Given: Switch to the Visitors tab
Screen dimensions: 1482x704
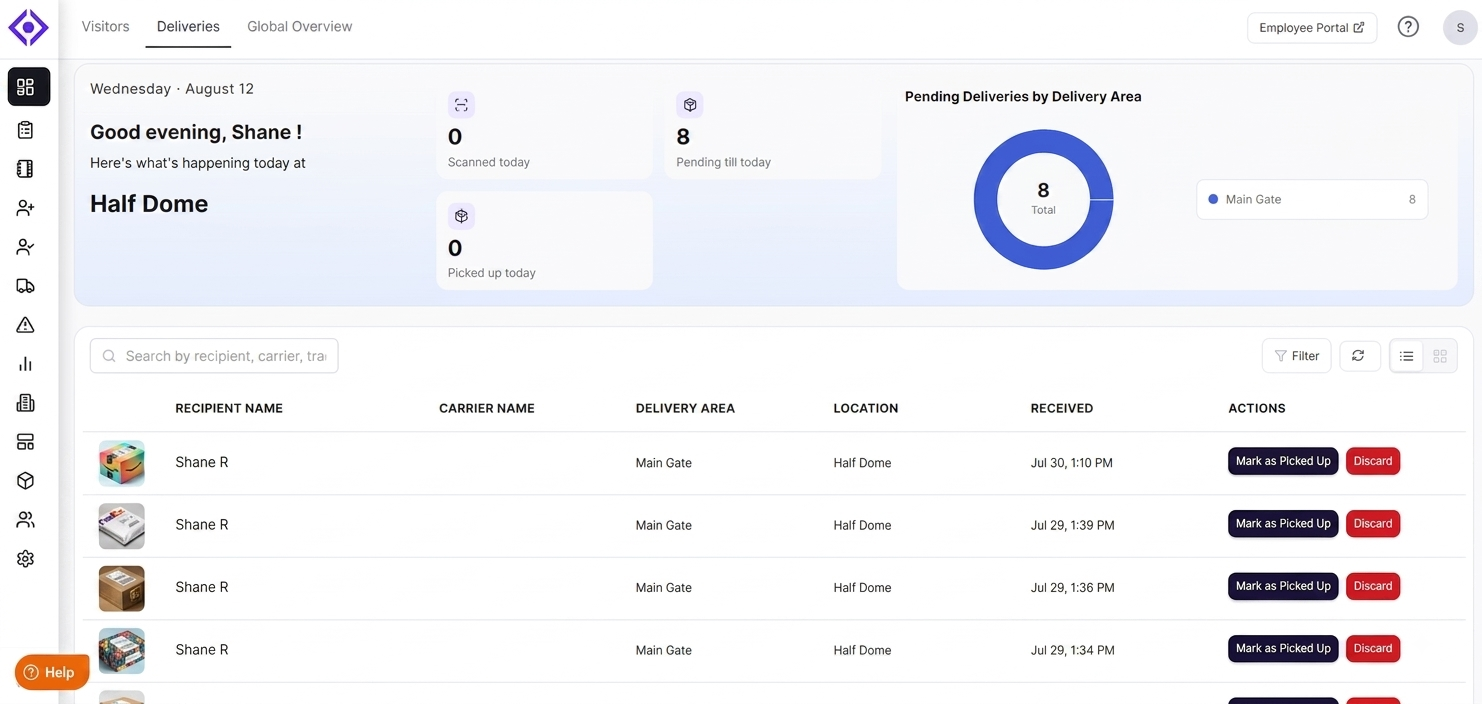Looking at the screenshot, I should 105,26.
